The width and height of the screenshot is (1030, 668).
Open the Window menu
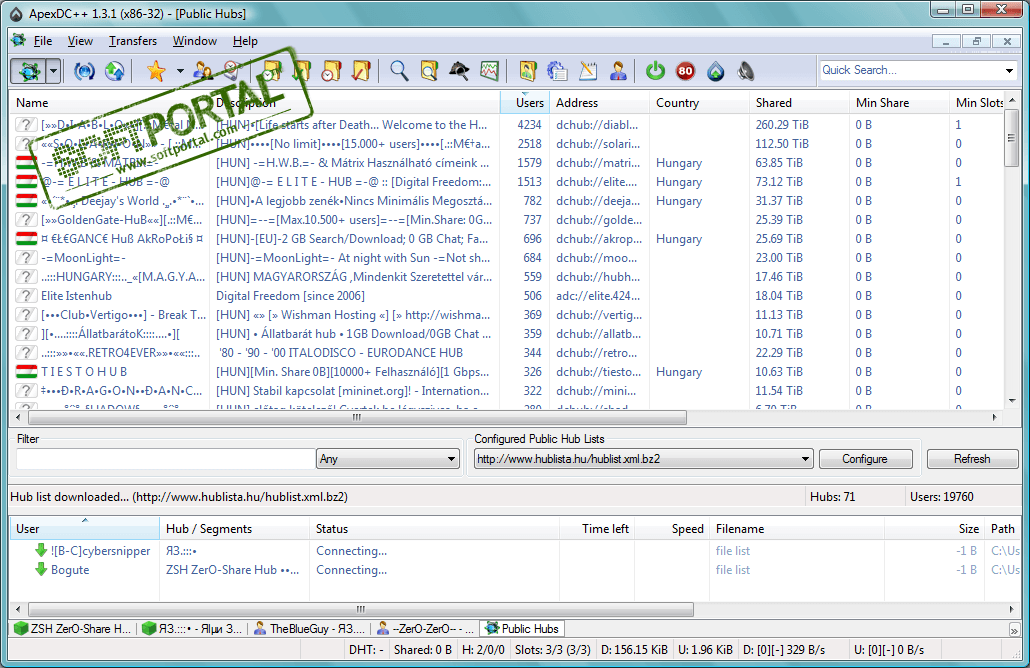[194, 41]
